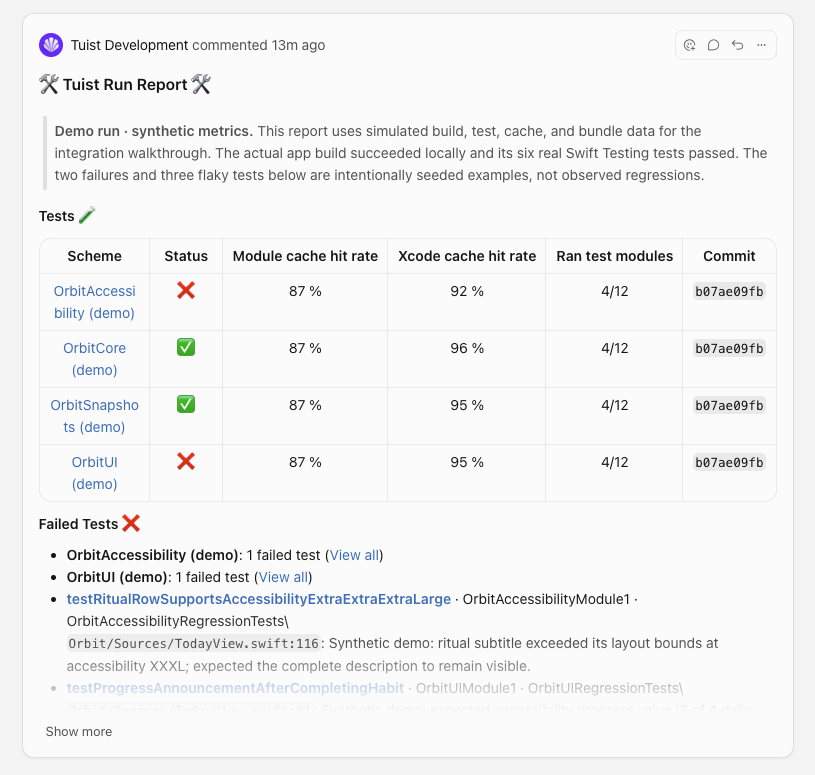Open the comment thread bubble icon
The height and width of the screenshot is (775, 815).
[x=713, y=45]
